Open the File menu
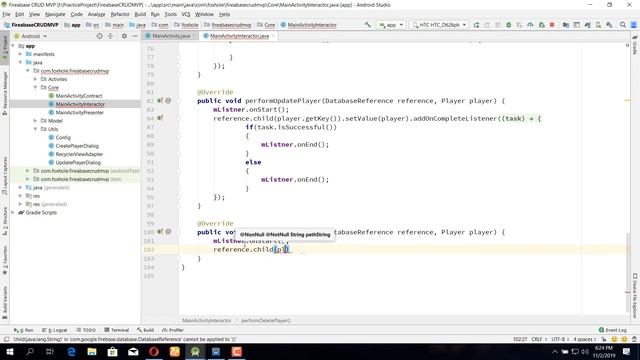This screenshot has width=640, height=360. (x=7, y=14)
